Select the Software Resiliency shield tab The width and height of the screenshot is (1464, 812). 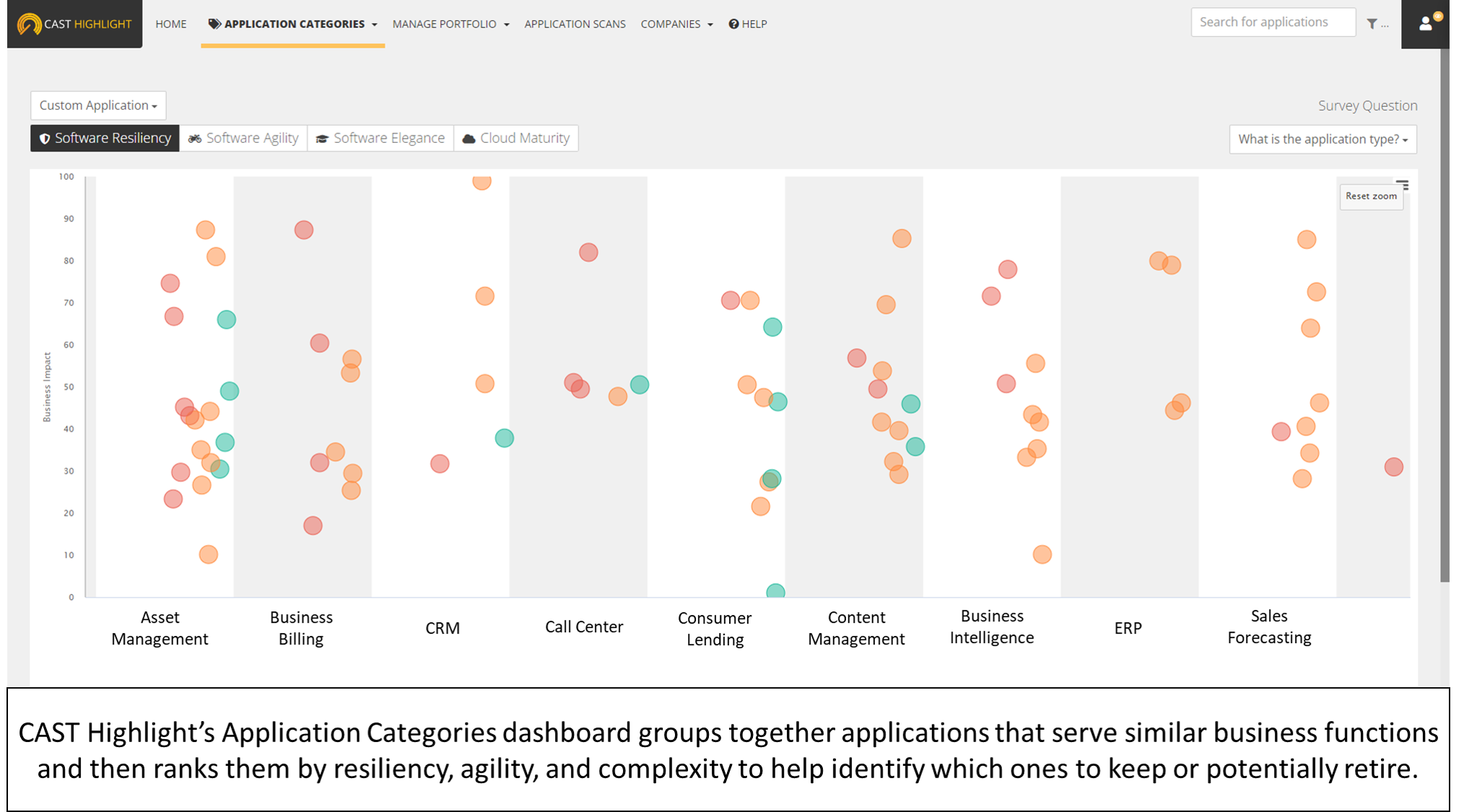coord(105,138)
